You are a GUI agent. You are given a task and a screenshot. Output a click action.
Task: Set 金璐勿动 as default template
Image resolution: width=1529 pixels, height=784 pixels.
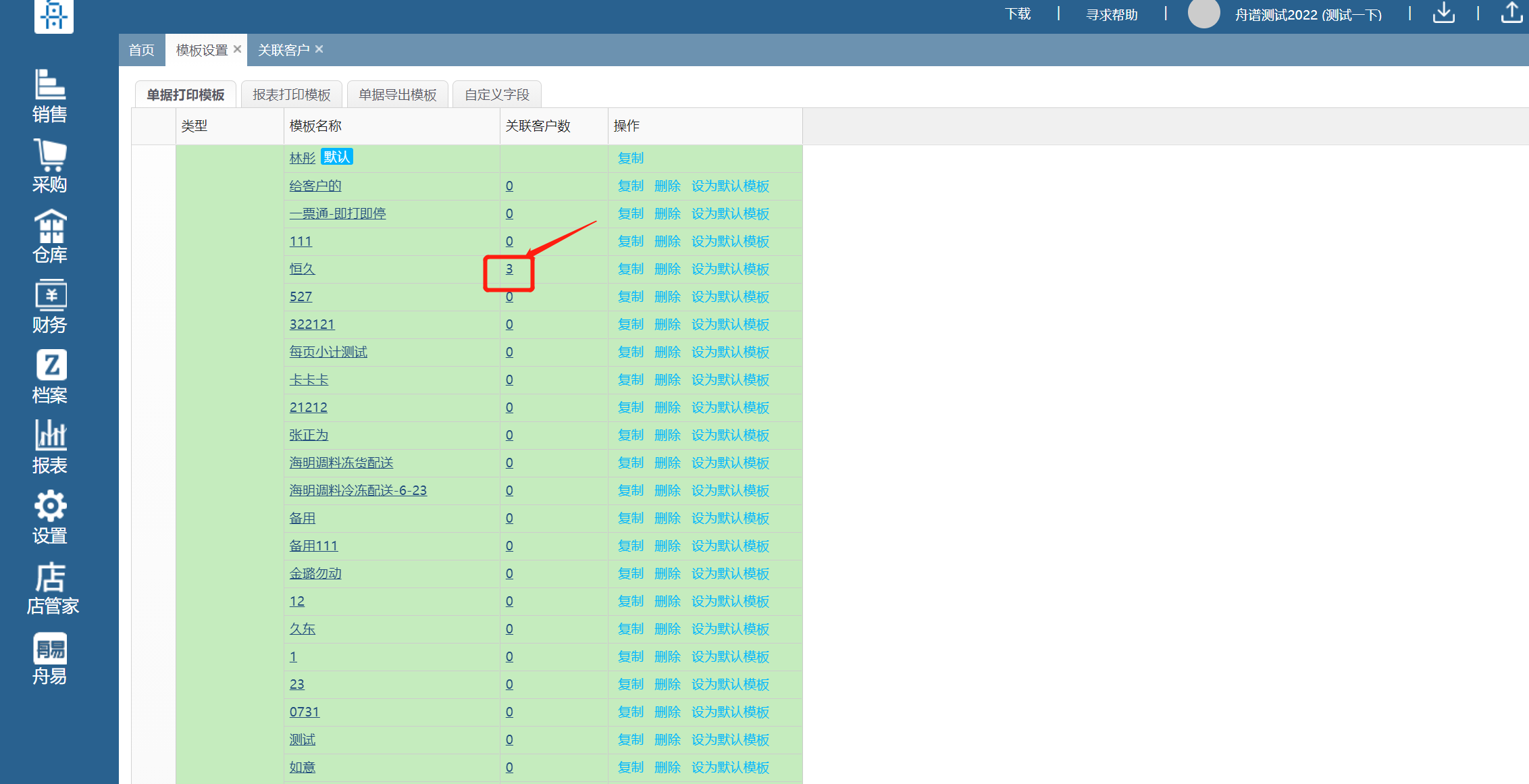[730, 573]
